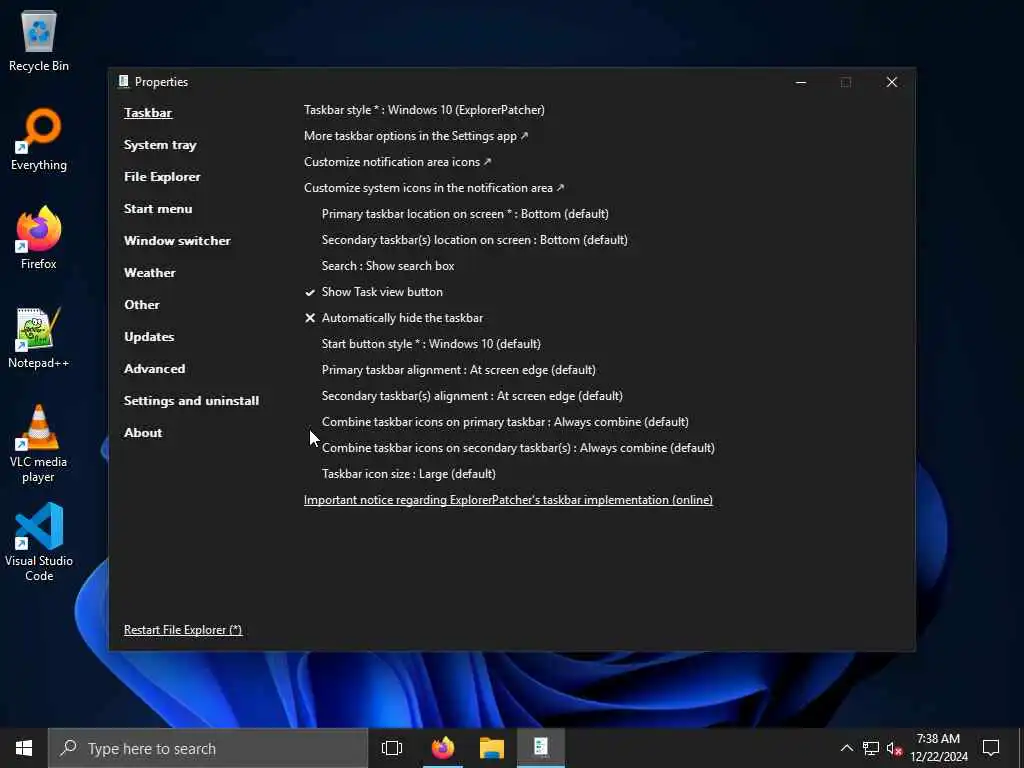Viewport: 1024px width, 768px height.
Task: Minimize the Properties window
Action: (801, 82)
